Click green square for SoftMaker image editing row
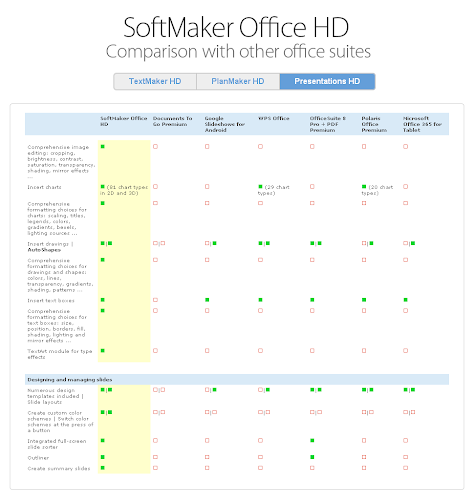The height and width of the screenshot is (500, 474). pos(103,147)
